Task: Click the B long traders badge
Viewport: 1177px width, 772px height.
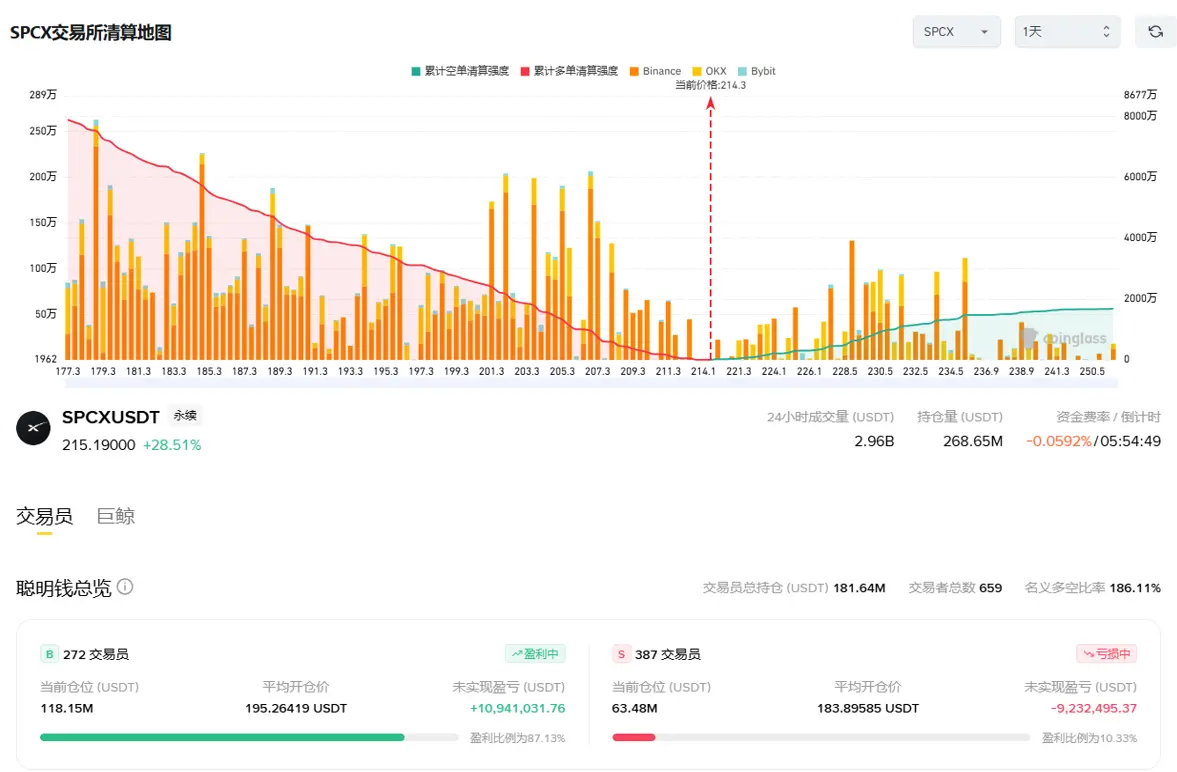Action: click(x=49, y=654)
